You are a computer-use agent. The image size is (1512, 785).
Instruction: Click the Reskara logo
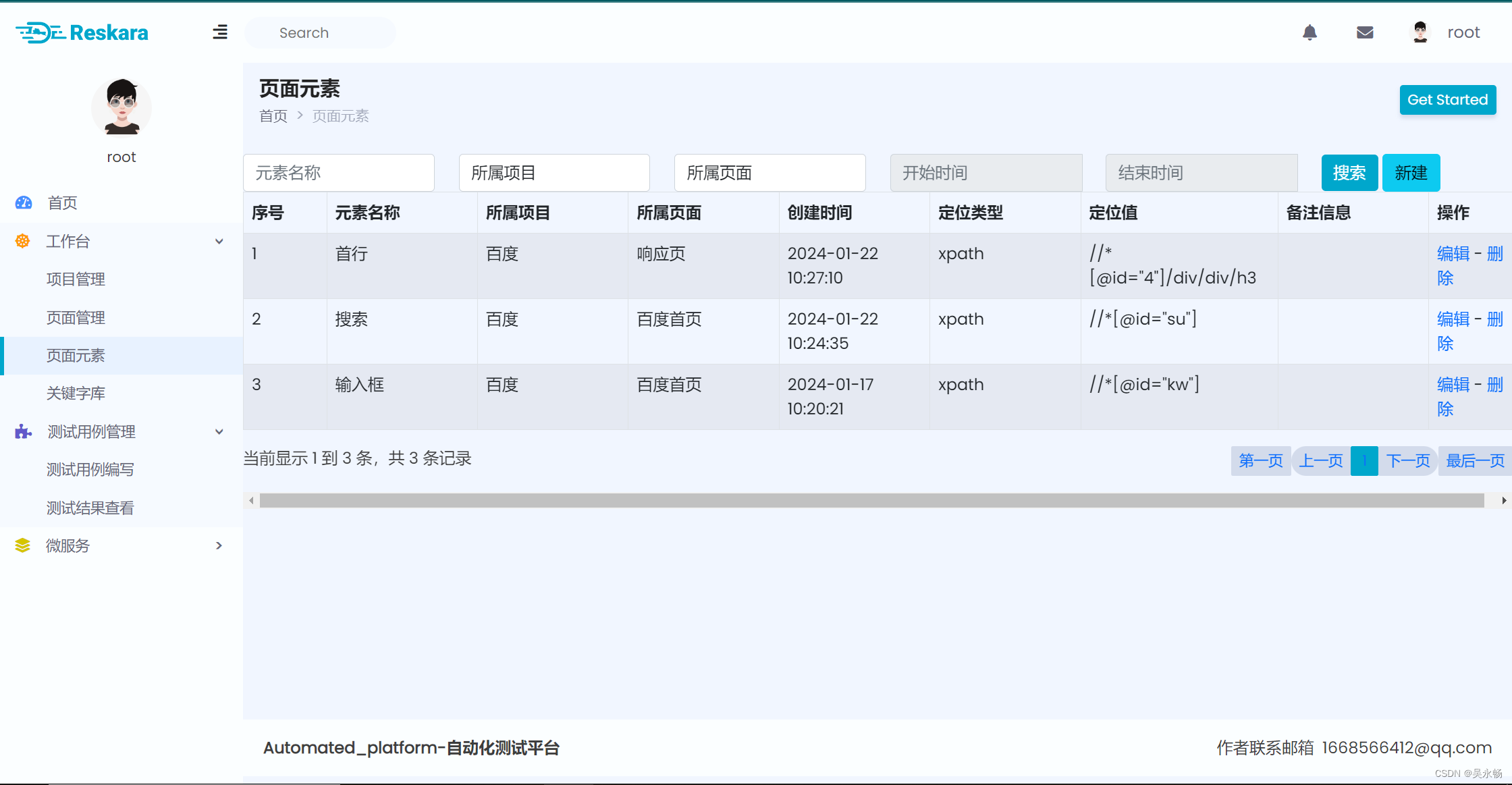coord(82,32)
